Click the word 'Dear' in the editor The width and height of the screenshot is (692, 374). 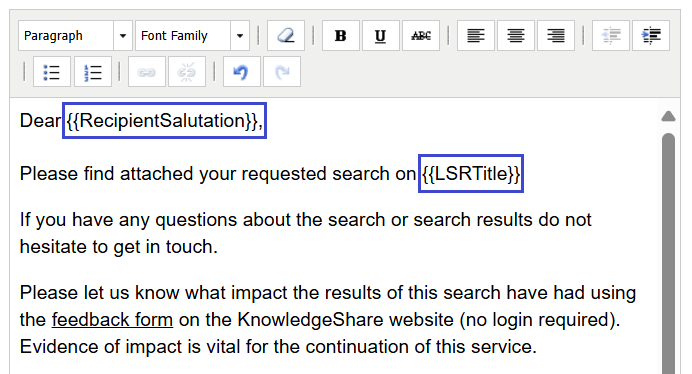click(40, 121)
